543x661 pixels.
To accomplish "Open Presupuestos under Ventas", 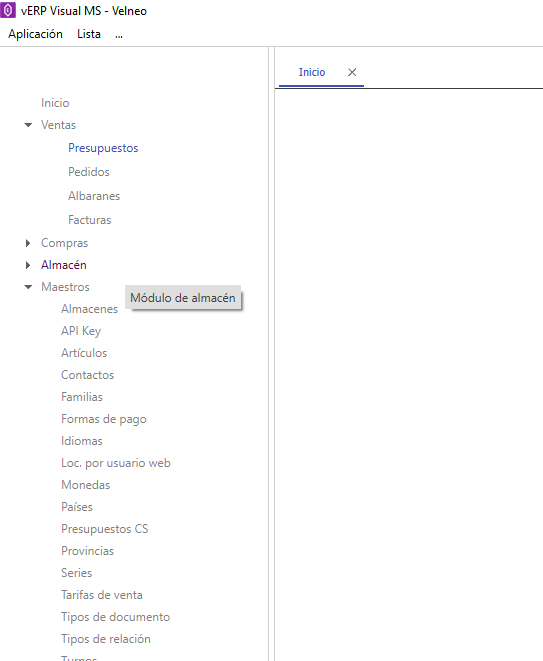I will pos(103,148).
